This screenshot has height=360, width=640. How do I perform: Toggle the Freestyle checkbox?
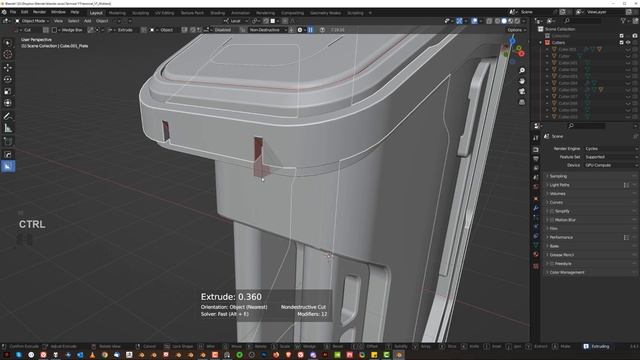pos(552,264)
